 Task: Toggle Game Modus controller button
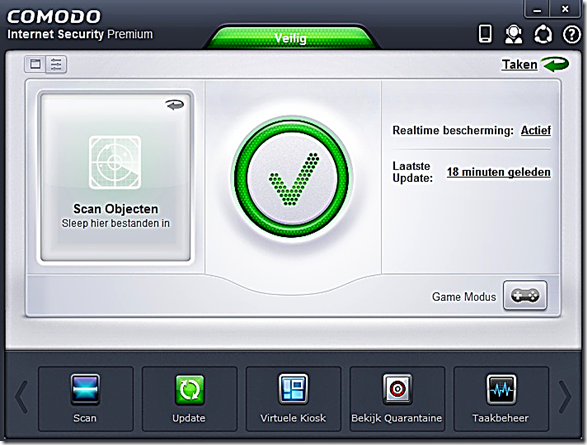pyautogui.click(x=525, y=296)
